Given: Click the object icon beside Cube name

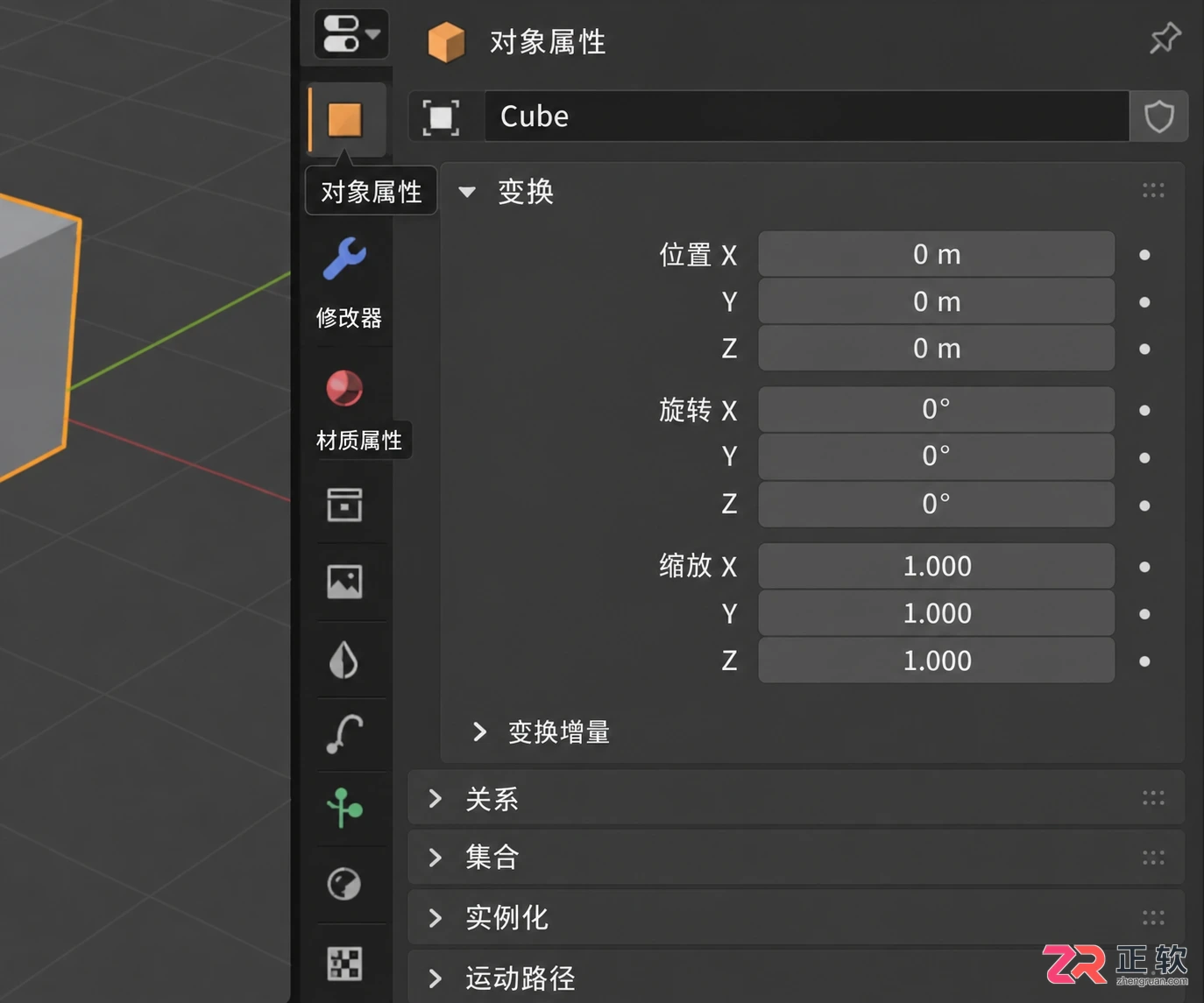Looking at the screenshot, I should pos(441,117).
